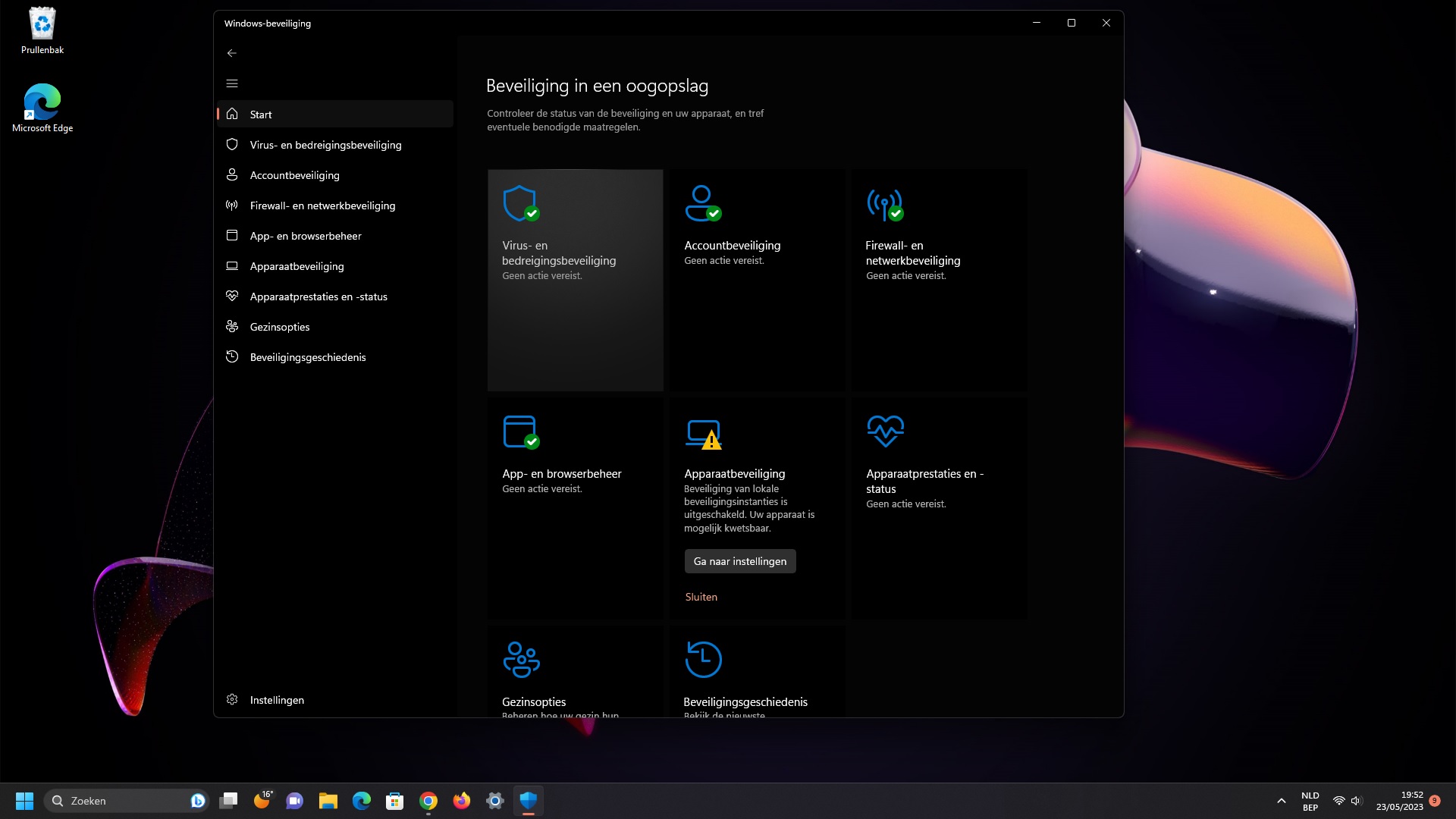1456x819 pixels.
Task: Open Firefox from the taskbar
Action: click(x=462, y=801)
